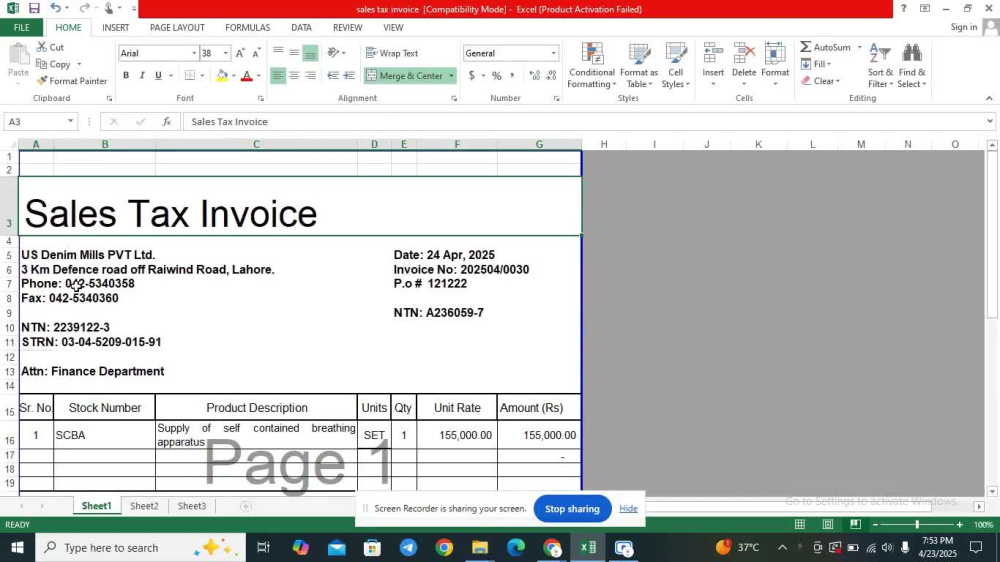Expand the AutoSum dropdown arrow
This screenshot has height=562, width=1000.
pyautogui.click(x=859, y=47)
